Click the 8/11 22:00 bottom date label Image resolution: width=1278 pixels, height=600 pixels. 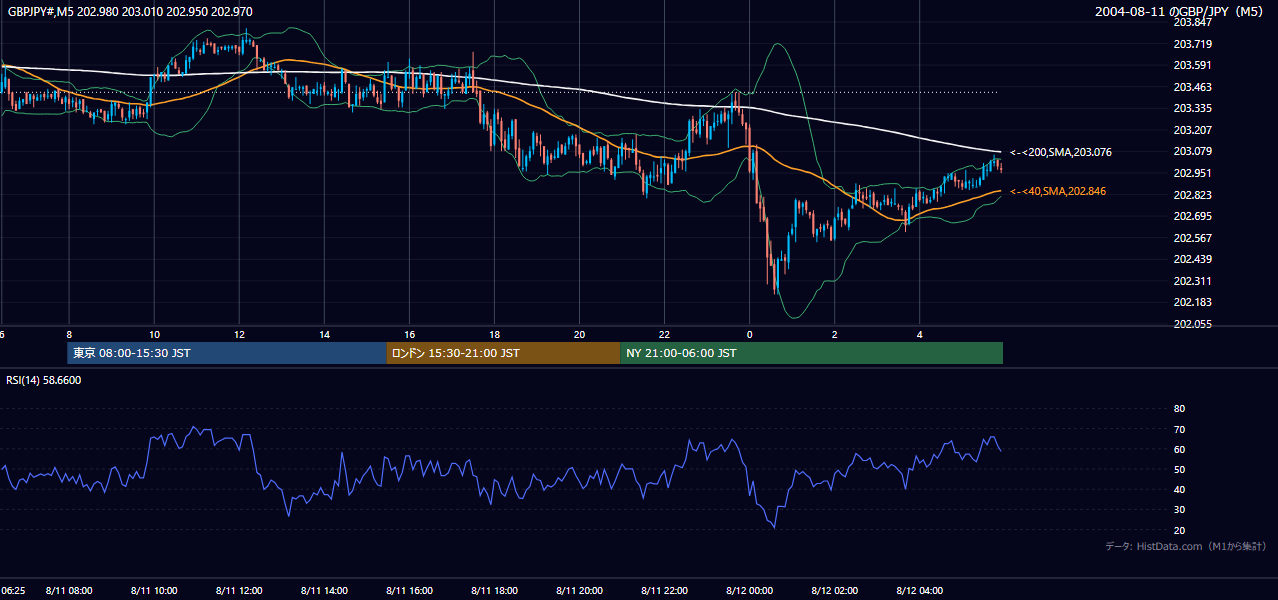point(664,591)
